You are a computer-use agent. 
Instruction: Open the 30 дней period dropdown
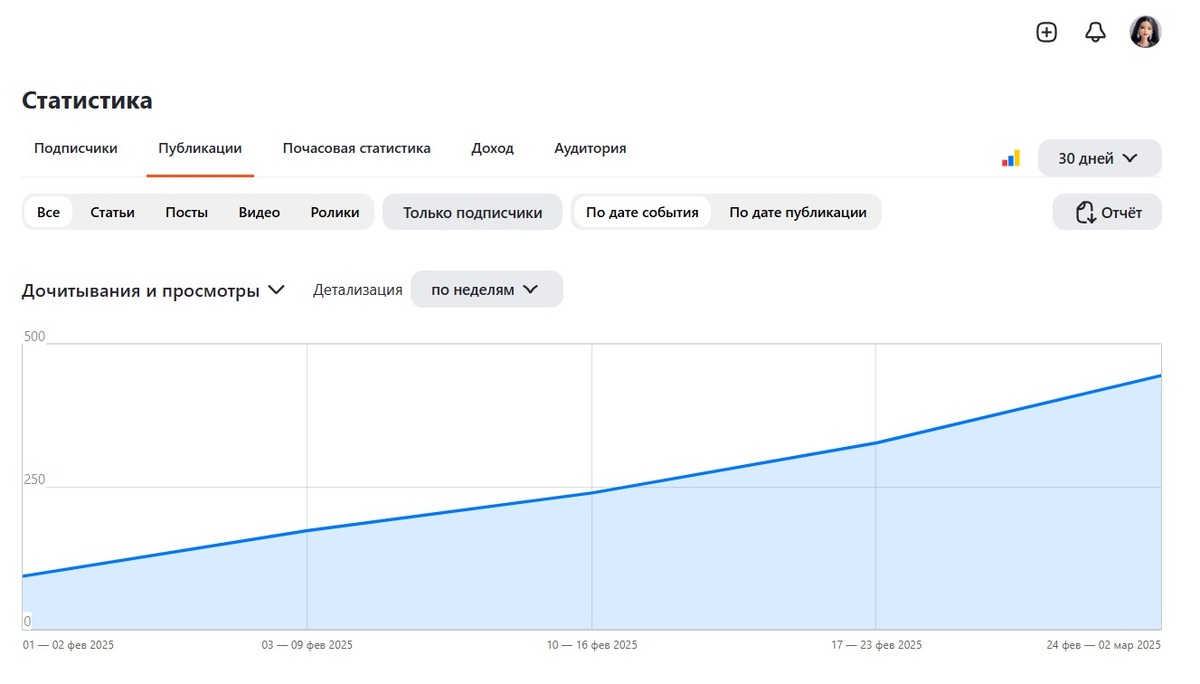pyautogui.click(x=1100, y=157)
